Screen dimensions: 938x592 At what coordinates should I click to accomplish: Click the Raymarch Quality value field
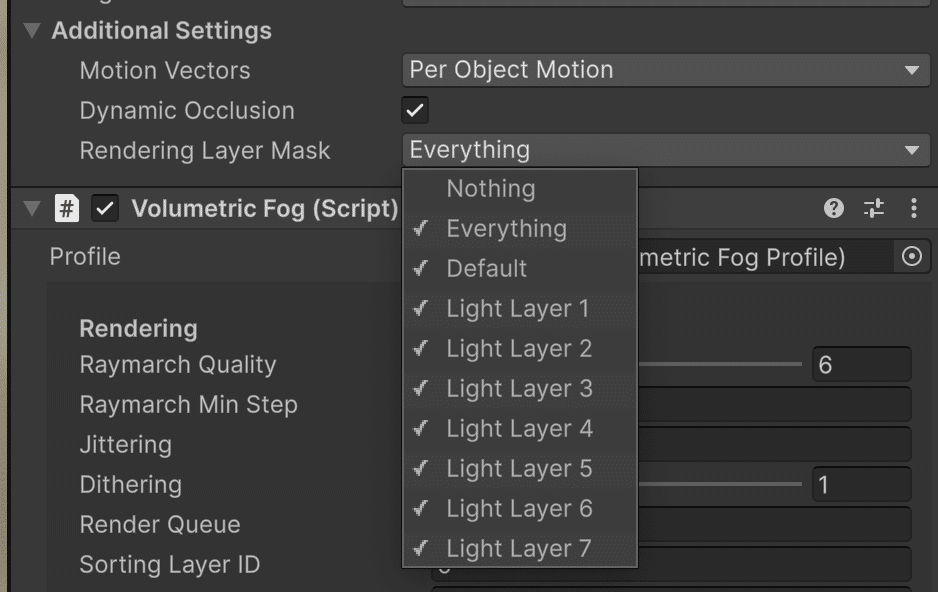coord(860,365)
